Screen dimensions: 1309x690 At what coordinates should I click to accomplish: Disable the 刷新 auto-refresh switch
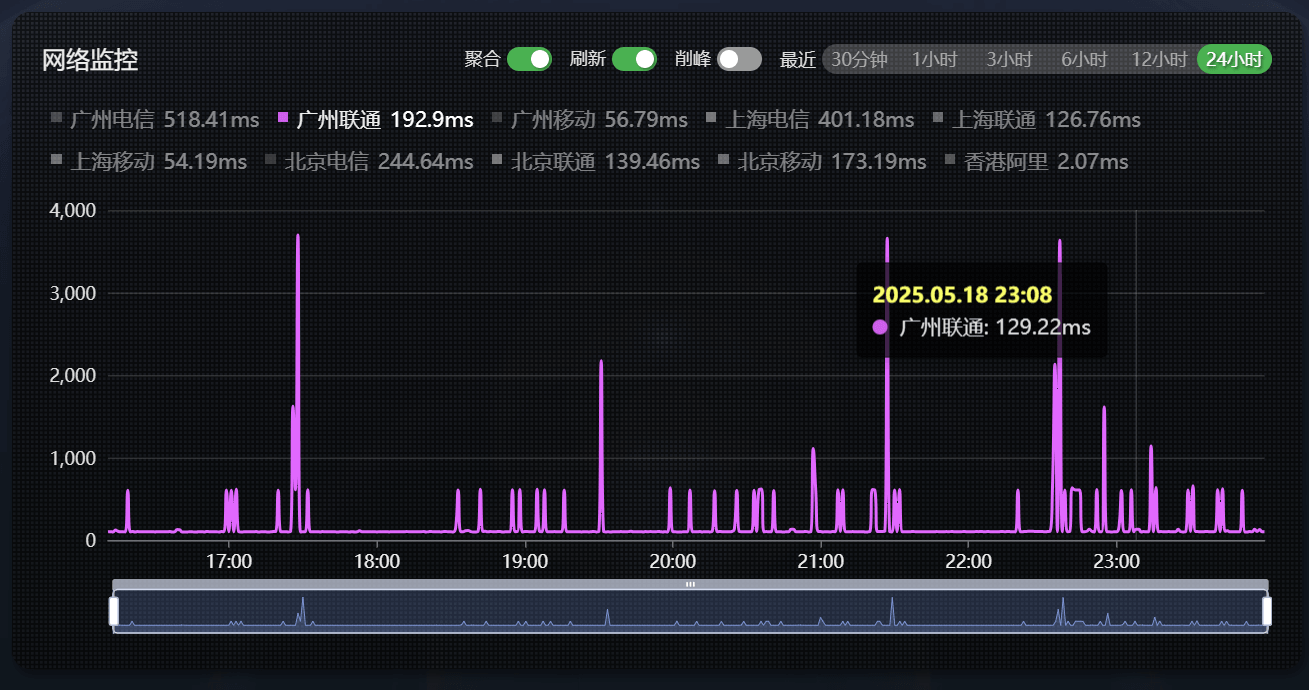[x=634, y=59]
